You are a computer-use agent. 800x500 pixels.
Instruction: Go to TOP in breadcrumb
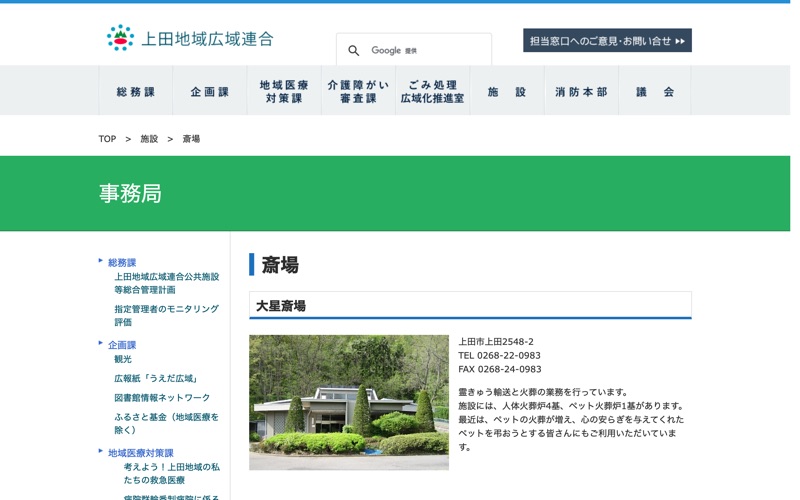pos(107,139)
